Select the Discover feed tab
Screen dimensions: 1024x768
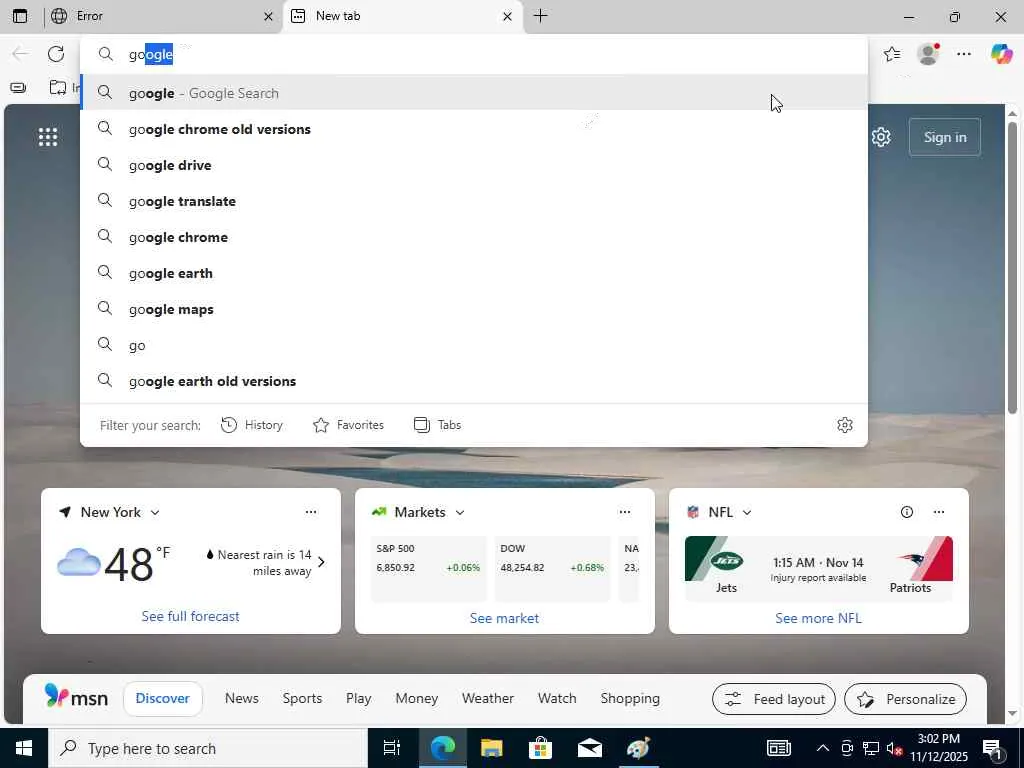(x=163, y=699)
